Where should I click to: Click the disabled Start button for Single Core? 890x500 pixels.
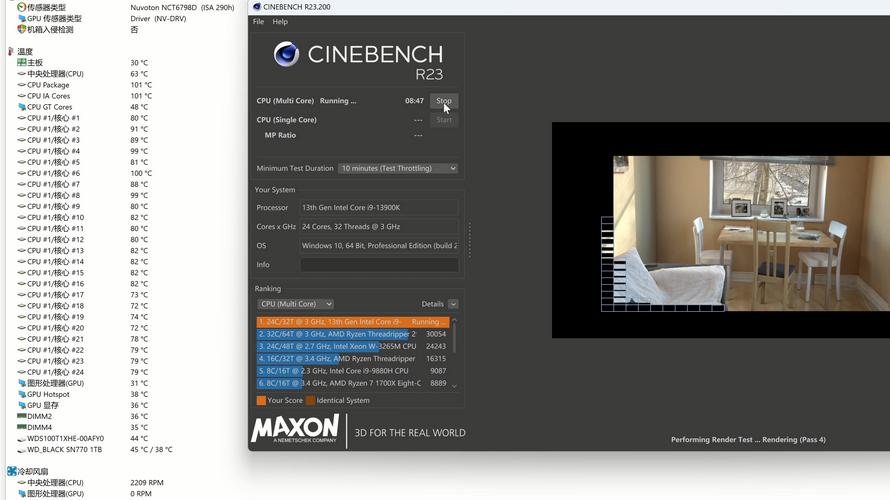click(443, 120)
